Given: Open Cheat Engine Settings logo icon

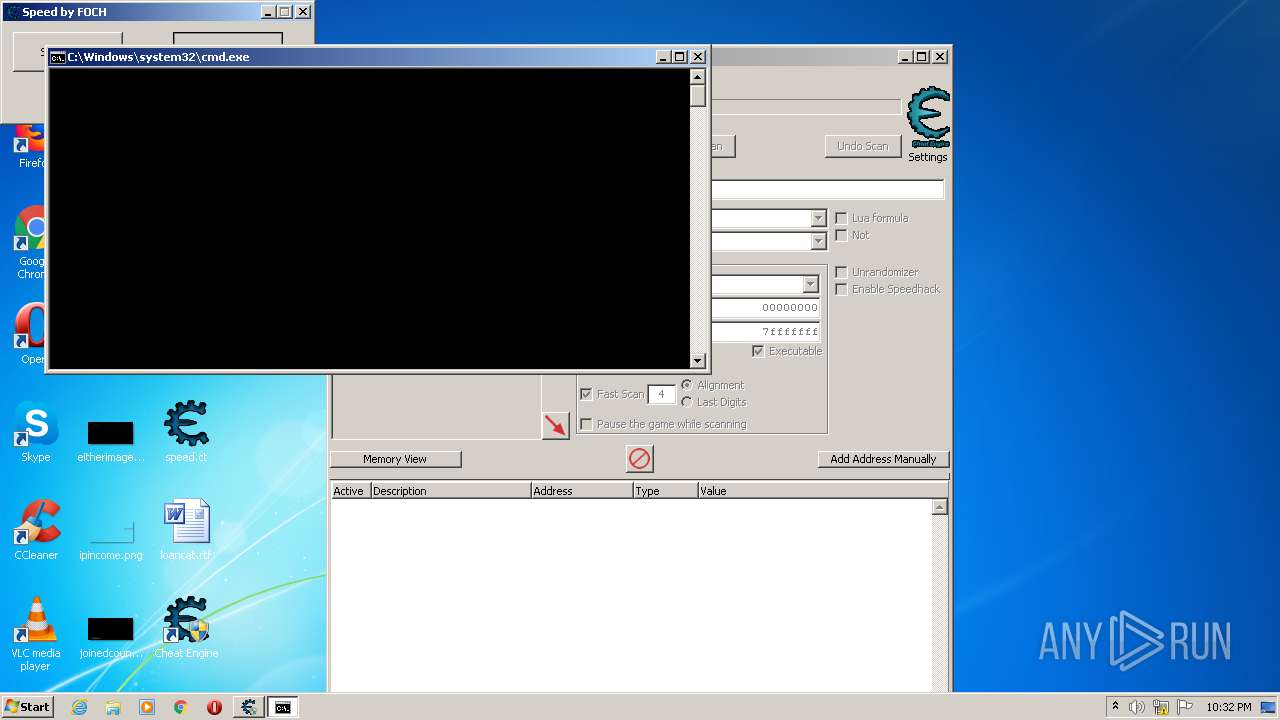Looking at the screenshot, I should (x=928, y=117).
